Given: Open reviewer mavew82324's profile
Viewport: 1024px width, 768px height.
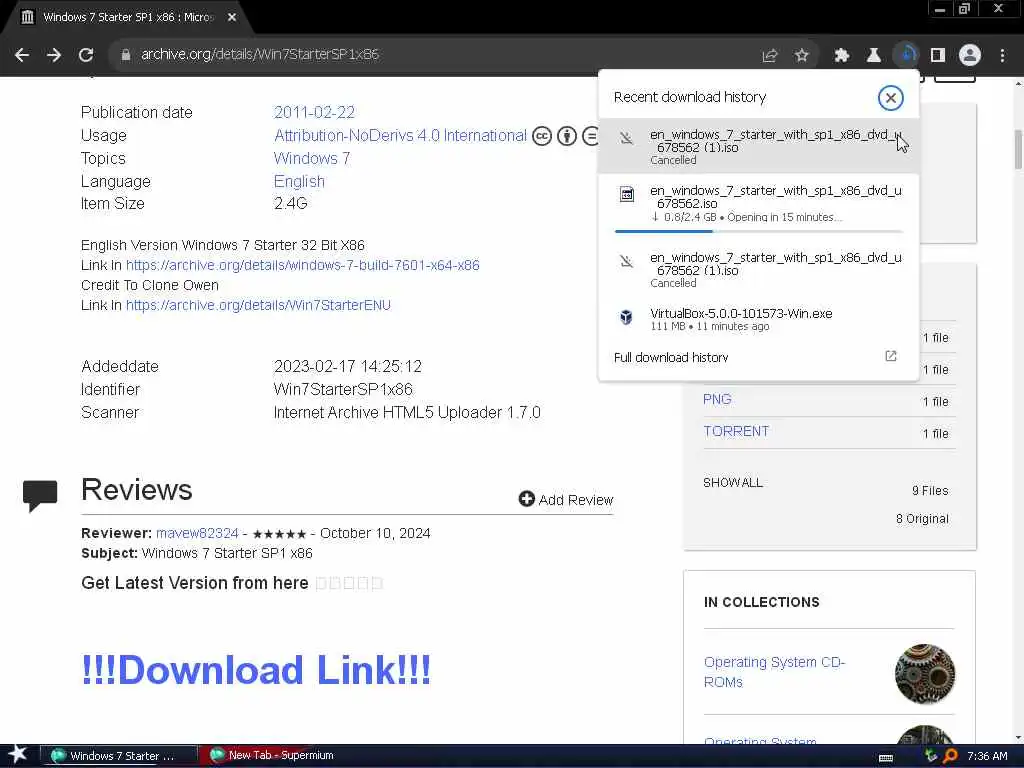Looking at the screenshot, I should pyautogui.click(x=197, y=533).
